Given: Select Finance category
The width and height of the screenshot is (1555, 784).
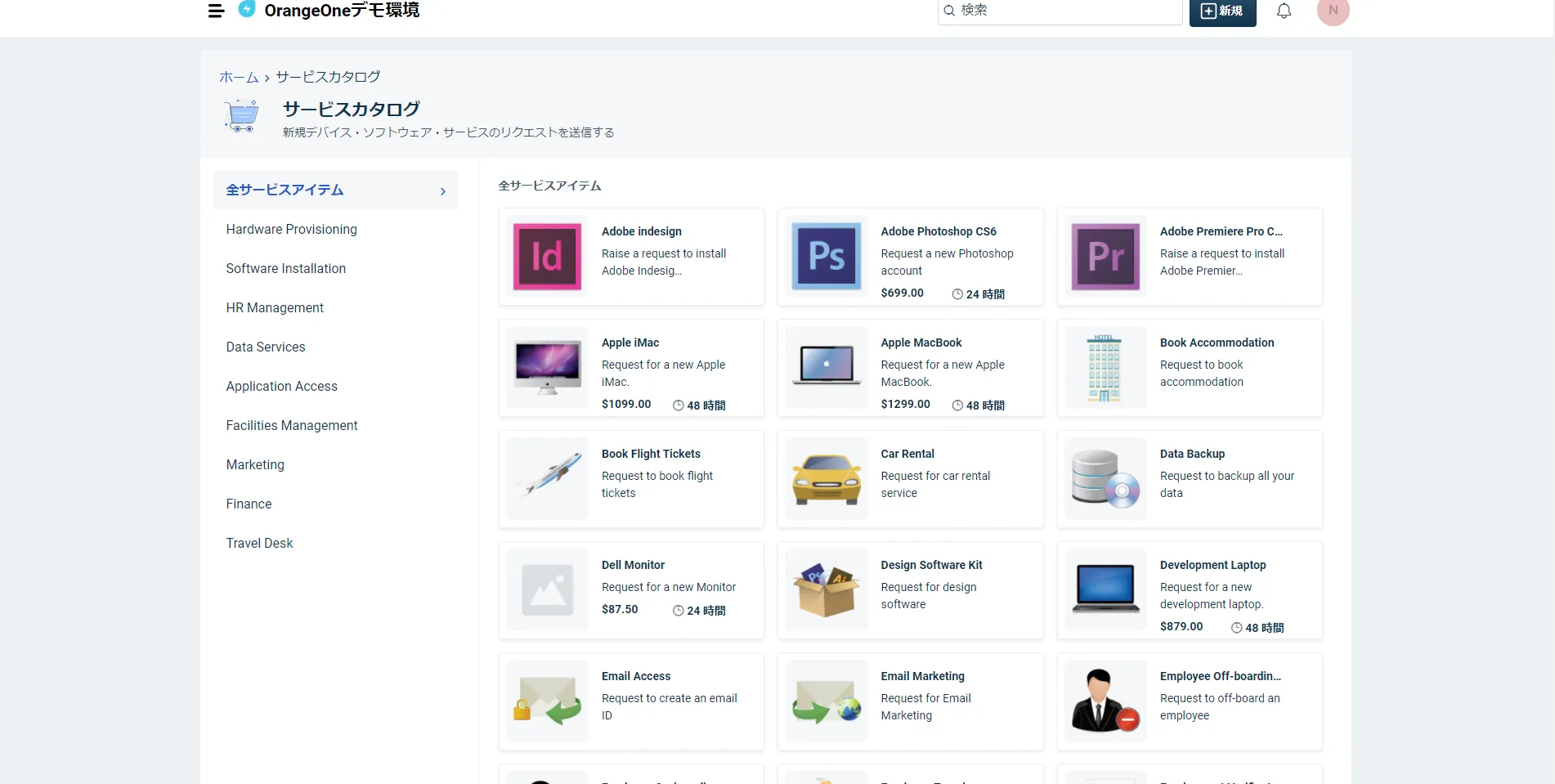Looking at the screenshot, I should pyautogui.click(x=249, y=504).
